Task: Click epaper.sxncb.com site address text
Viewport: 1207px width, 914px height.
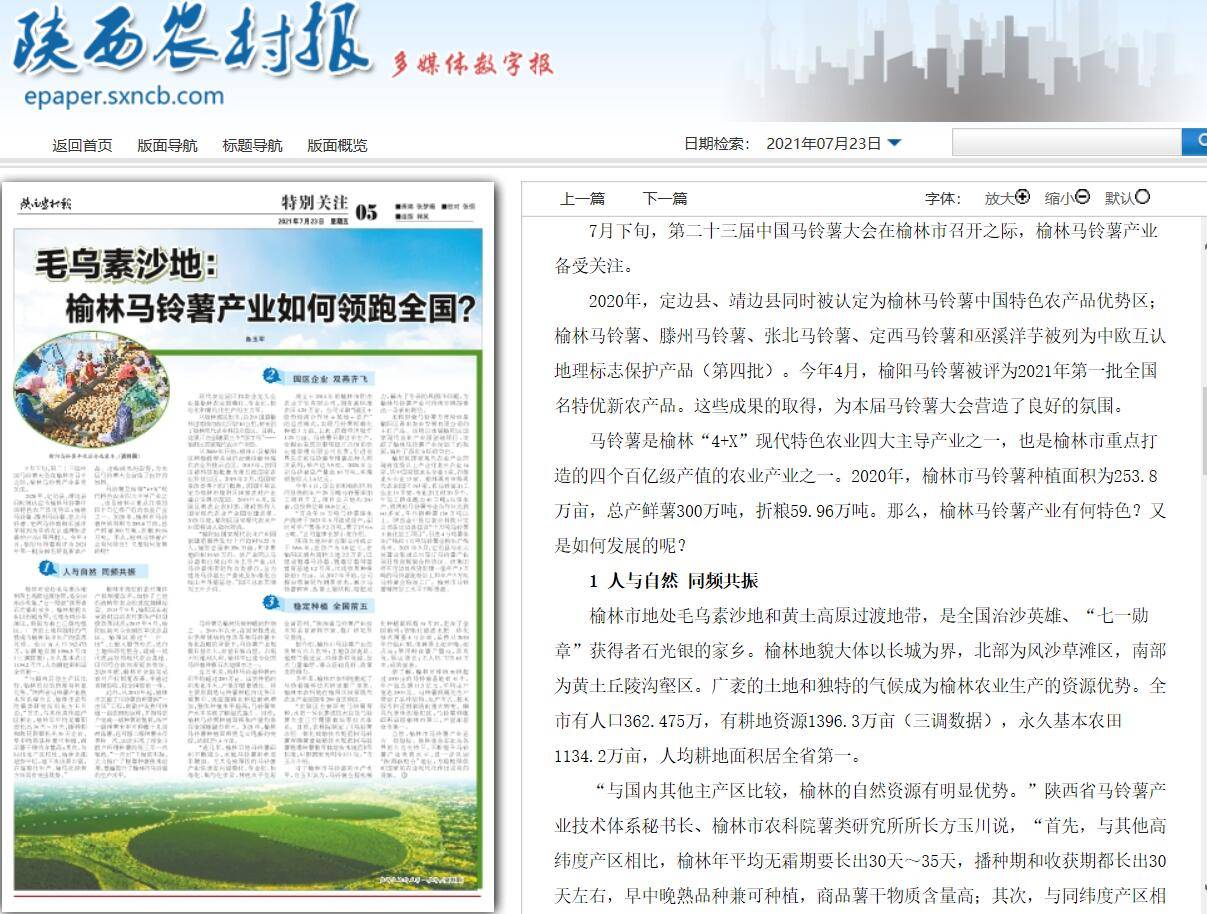Action: 123,97
